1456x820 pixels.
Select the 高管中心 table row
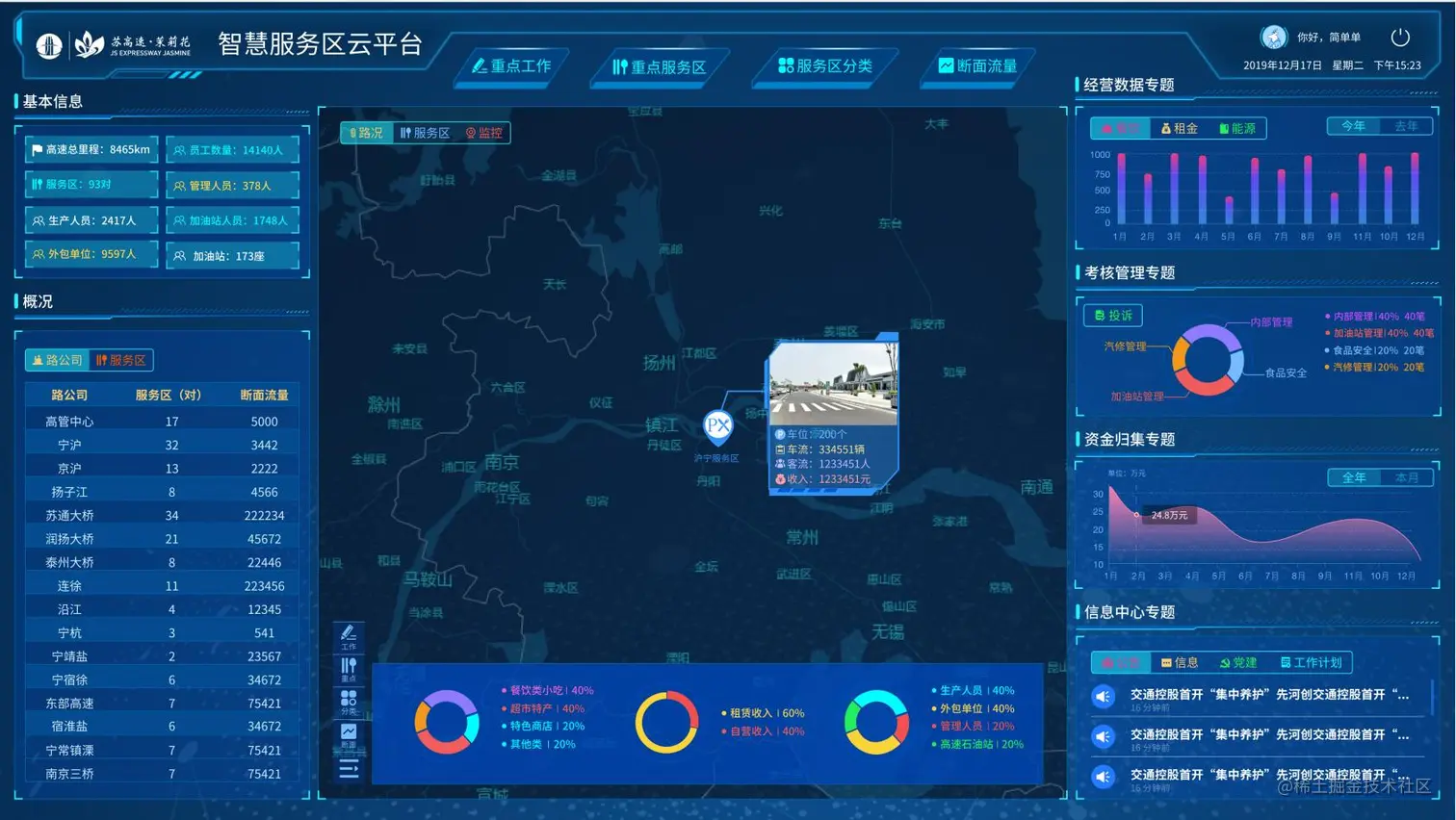click(164, 422)
